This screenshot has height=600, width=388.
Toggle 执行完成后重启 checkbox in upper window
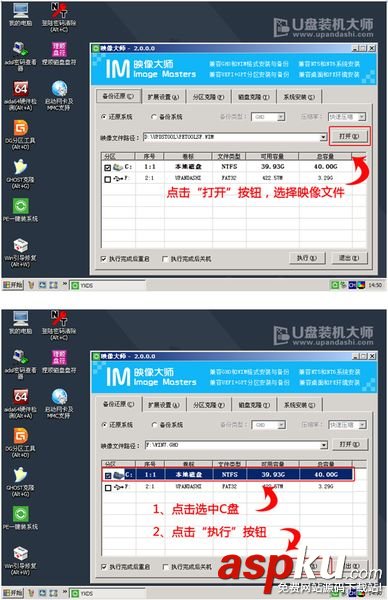click(103, 259)
